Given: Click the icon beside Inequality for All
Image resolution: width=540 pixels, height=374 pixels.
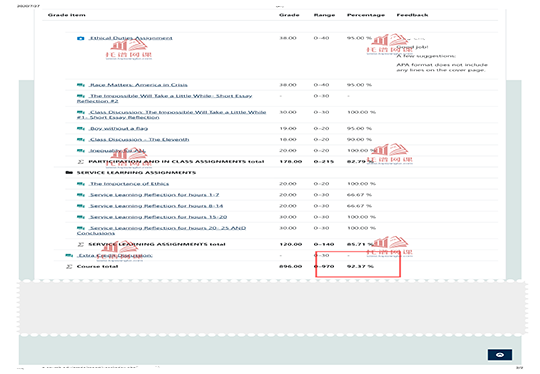Looking at the screenshot, I should 81,150.
